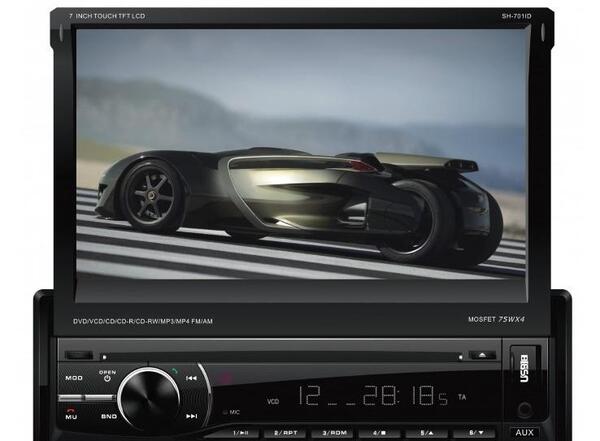Tap the MOSFET 75WX4 label
The image size is (600, 441).
(x=496, y=319)
